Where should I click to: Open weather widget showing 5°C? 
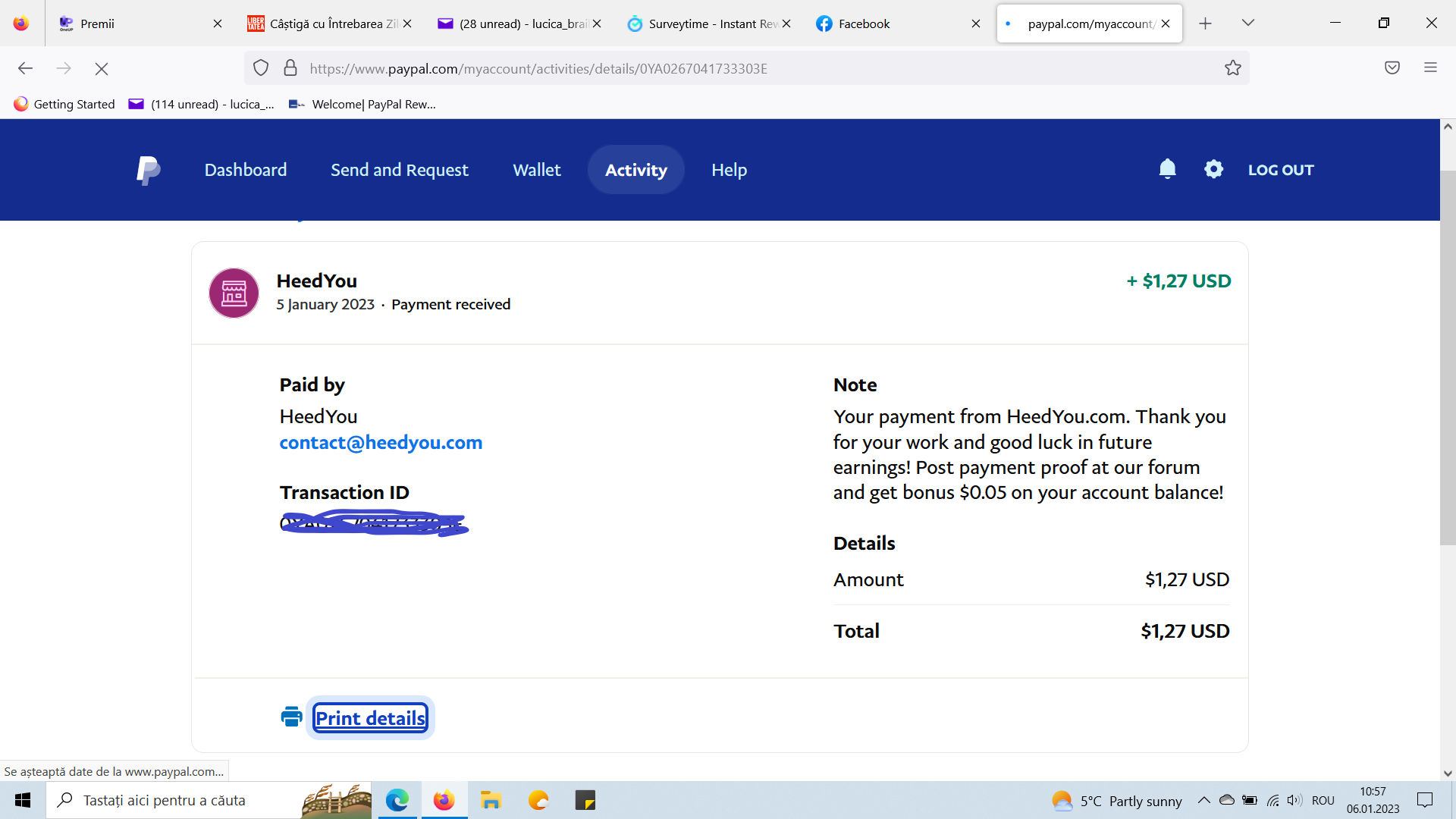pos(1116,801)
